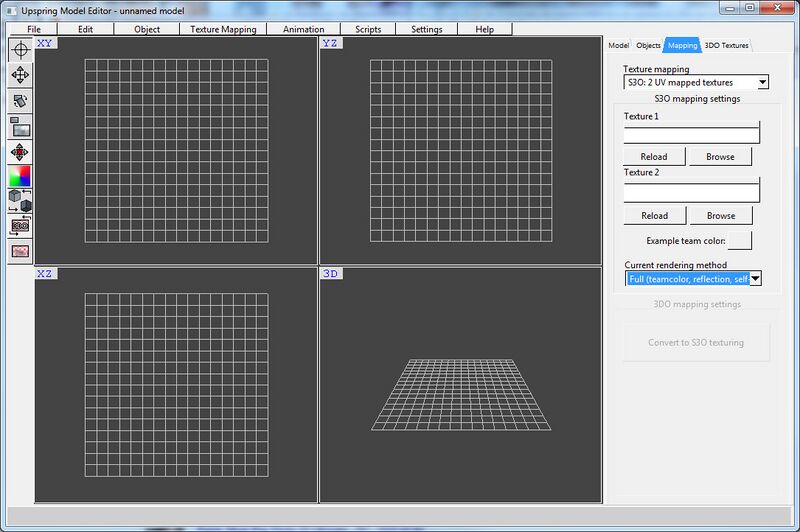
Task: Open the RGB color gradient tool
Action: 20,176
